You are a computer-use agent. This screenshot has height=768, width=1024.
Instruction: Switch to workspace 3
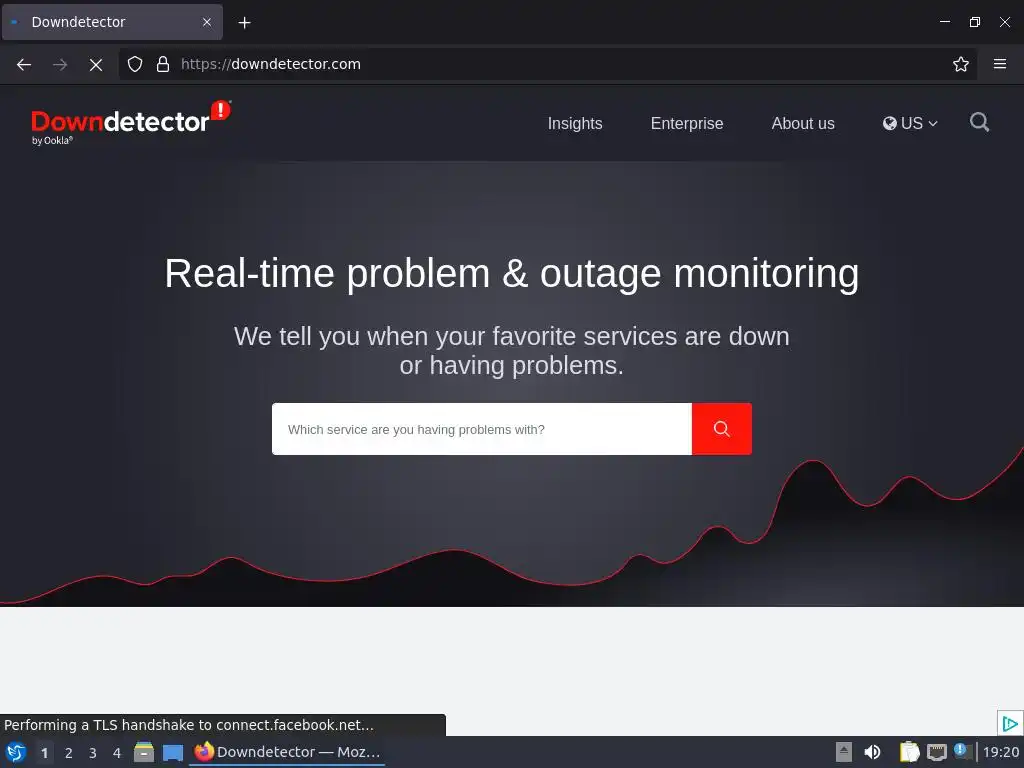point(93,753)
